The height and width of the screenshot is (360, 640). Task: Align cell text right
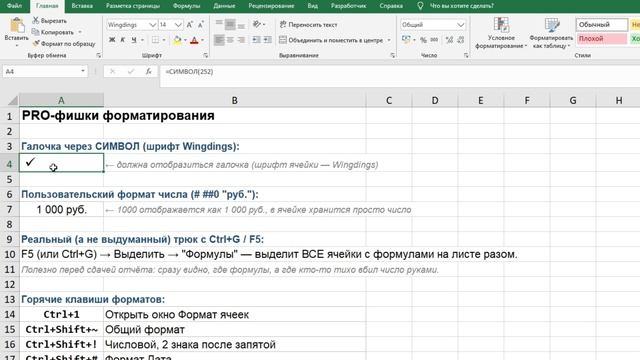241,40
